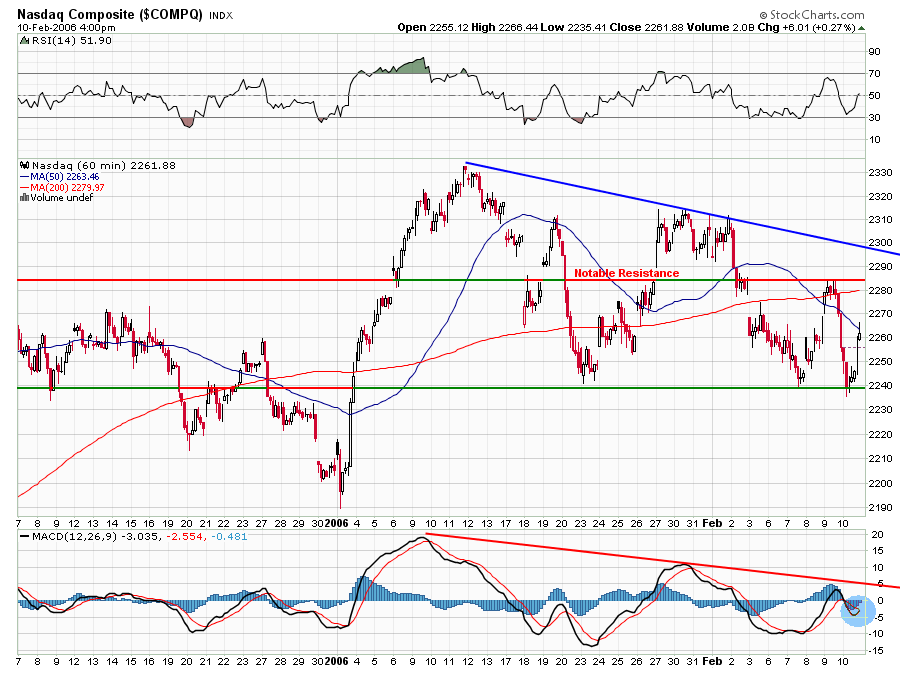Screen dimensions: 900x673
Task: Click the Nasdaq Composite ($COMPQ) chart title
Action: [x=110, y=14]
